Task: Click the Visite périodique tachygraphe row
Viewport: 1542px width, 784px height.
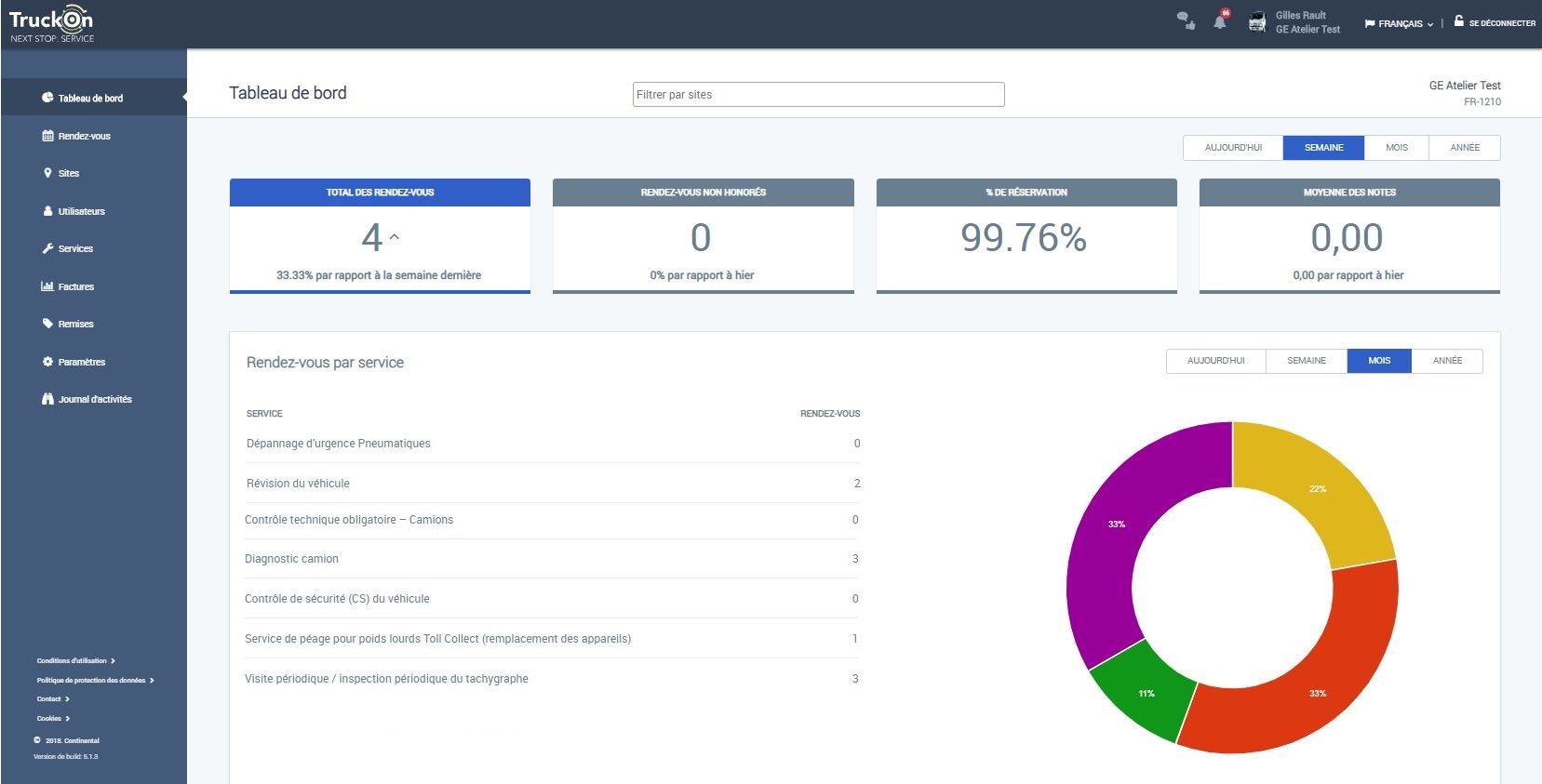Action: point(553,679)
